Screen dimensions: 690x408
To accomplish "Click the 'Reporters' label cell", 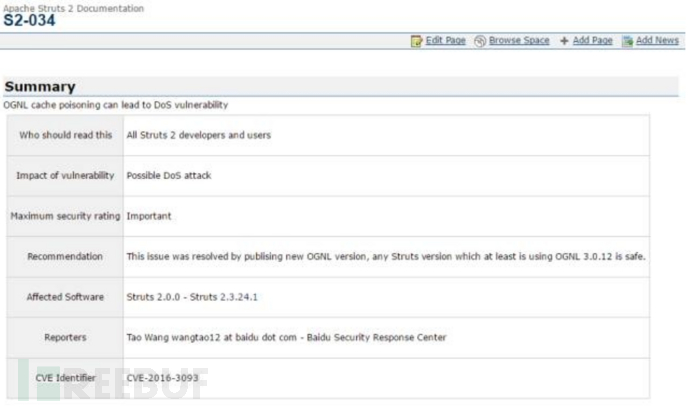I will click(x=65, y=338).
